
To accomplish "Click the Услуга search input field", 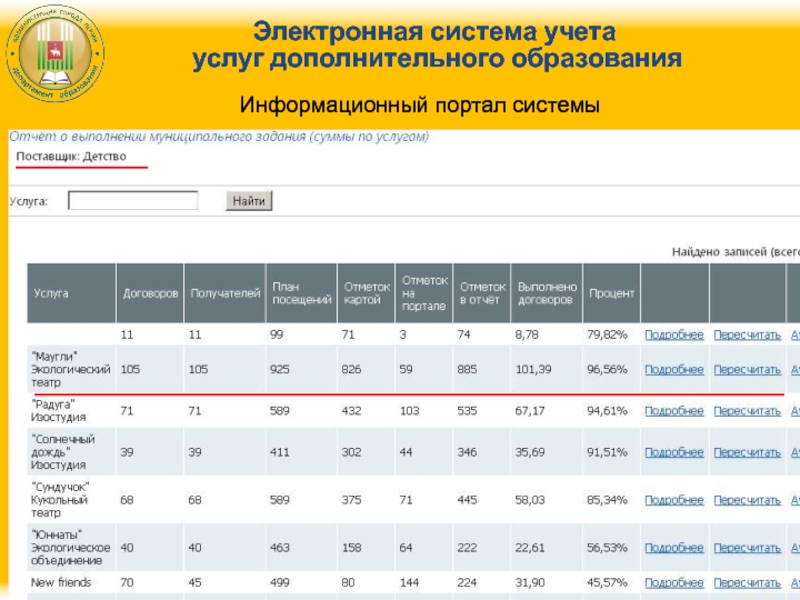I will (132, 201).
